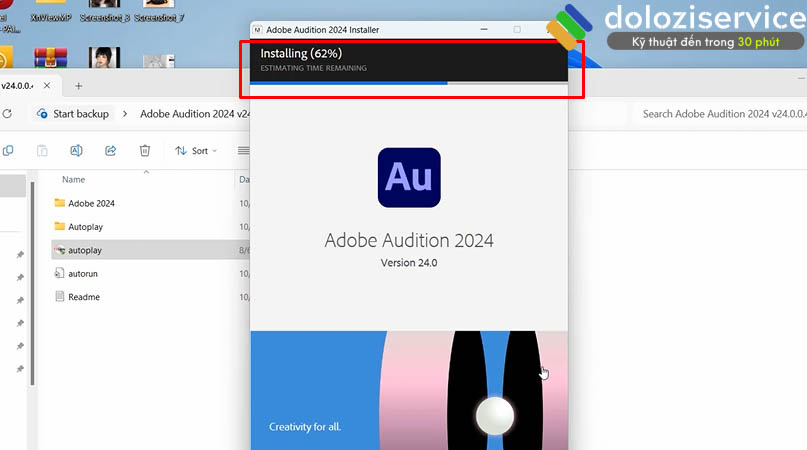
Task: Click the Version 24.0 text
Action: [x=409, y=263]
